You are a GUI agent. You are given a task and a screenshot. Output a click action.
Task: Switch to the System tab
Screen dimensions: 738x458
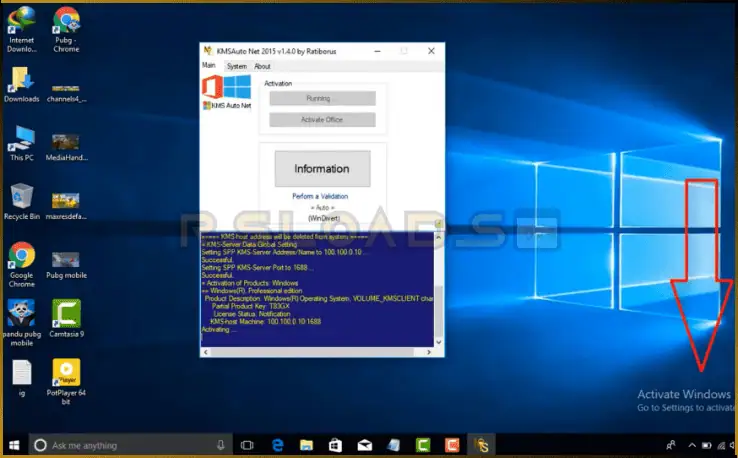click(237, 66)
